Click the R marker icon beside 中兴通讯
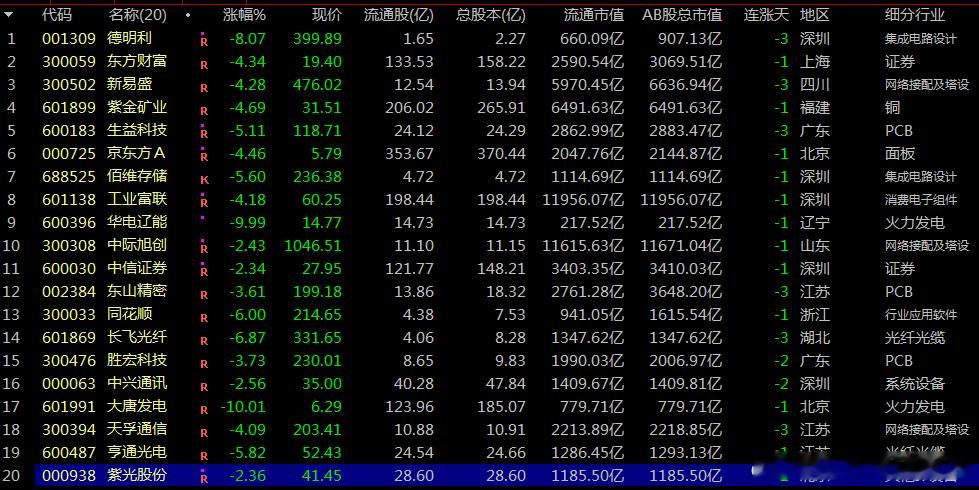Image resolution: width=979 pixels, height=490 pixels. (204, 387)
